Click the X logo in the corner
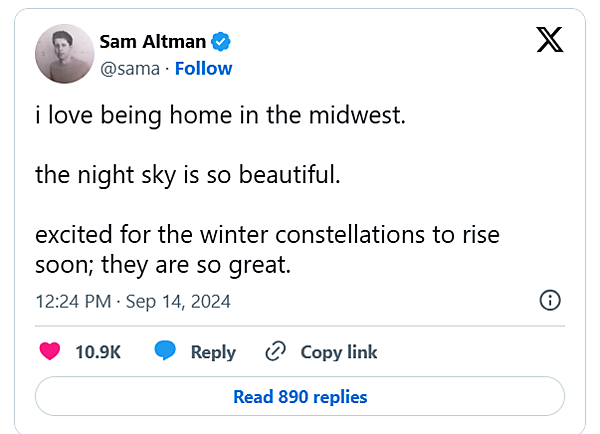 pos(549,39)
